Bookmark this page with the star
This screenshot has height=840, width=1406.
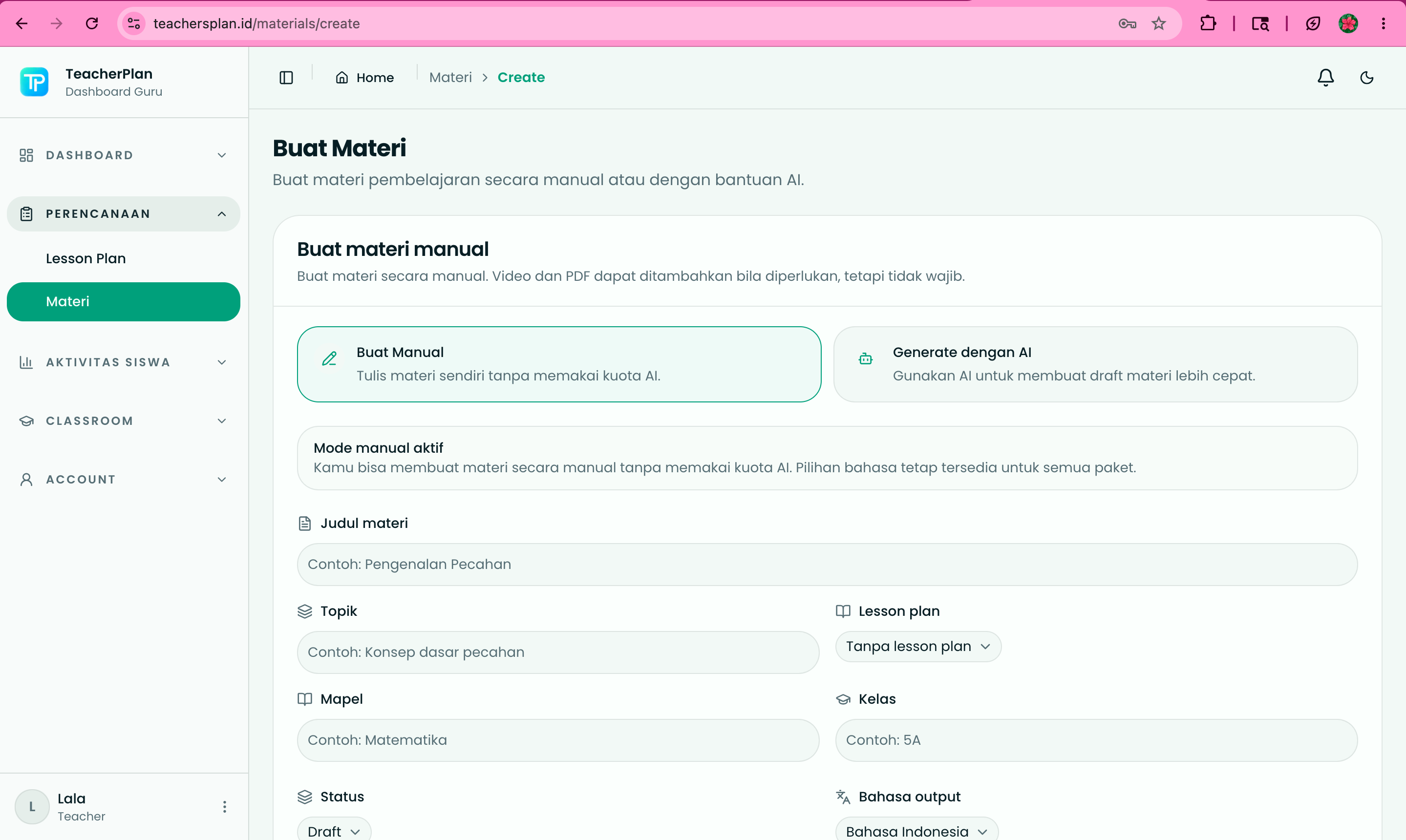pos(1158,23)
